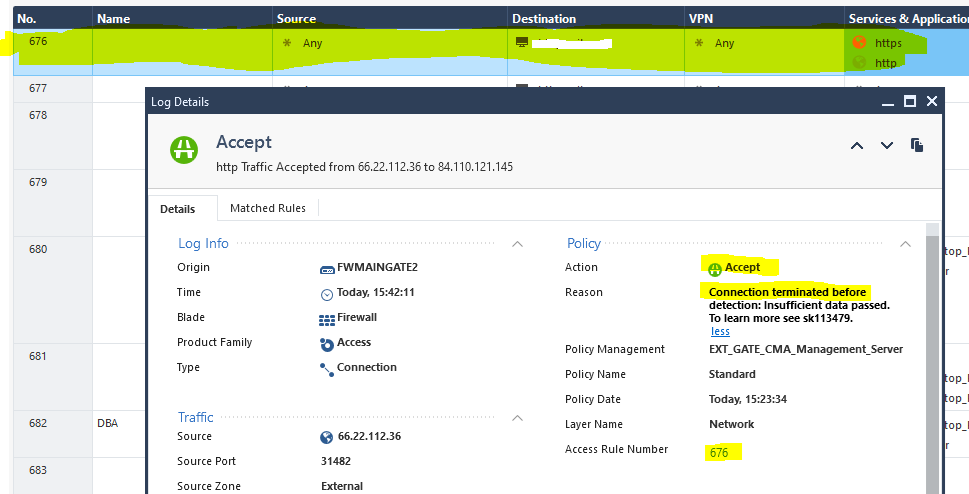Screen dimensions: 969x494
Task: Click the globe icon beside source IP
Action: click(x=326, y=437)
